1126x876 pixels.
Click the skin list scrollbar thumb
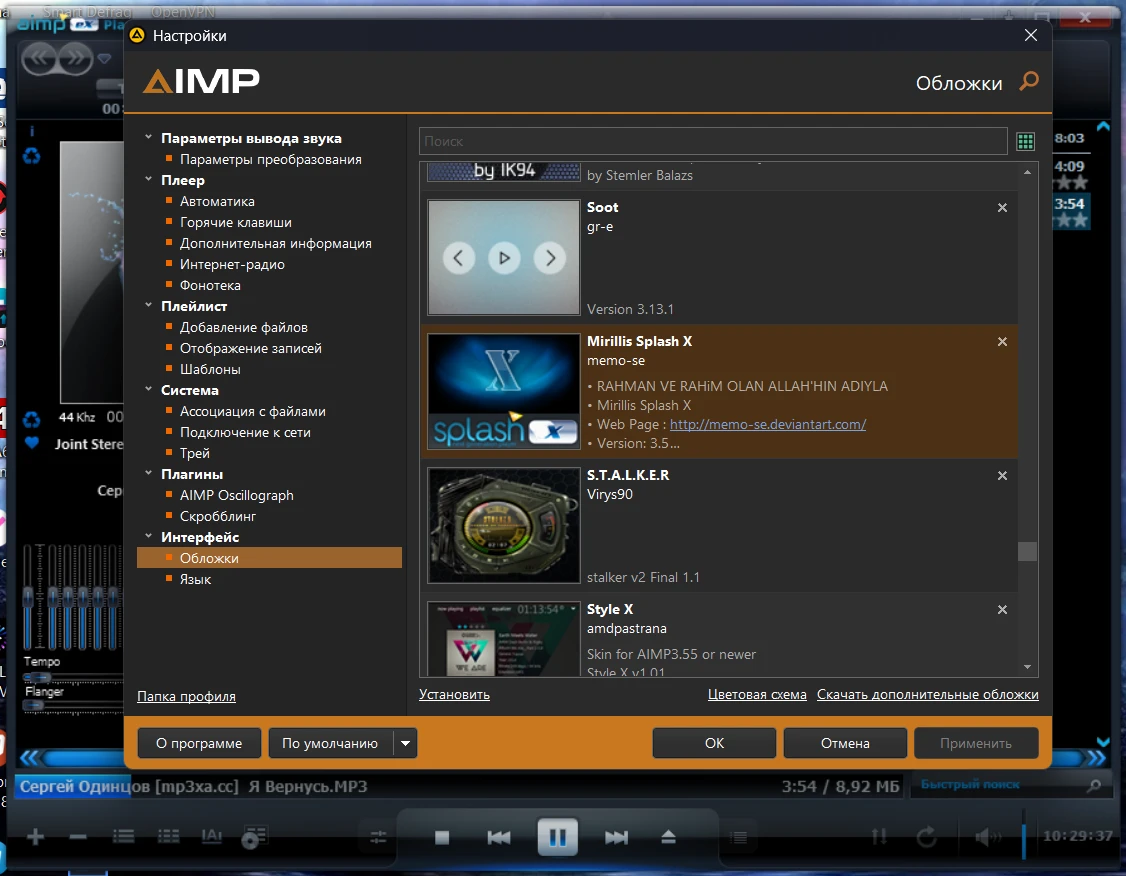pyautogui.click(x=1027, y=551)
